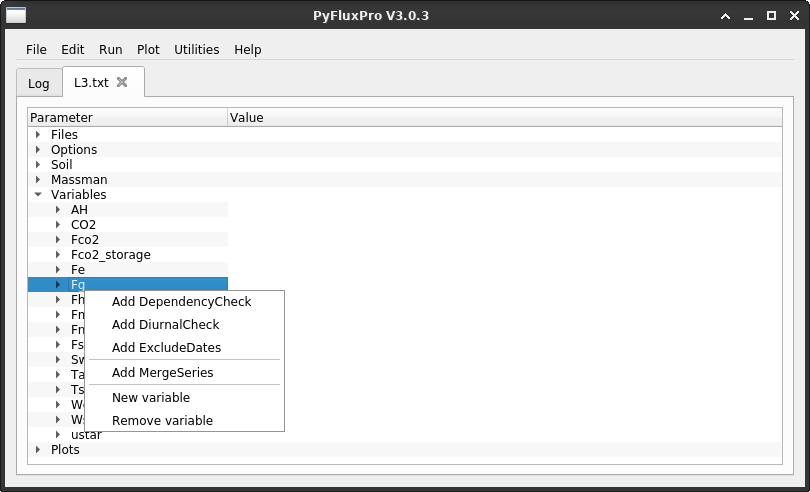Expand the Massman section arrow
810x492 pixels.
coord(38,179)
